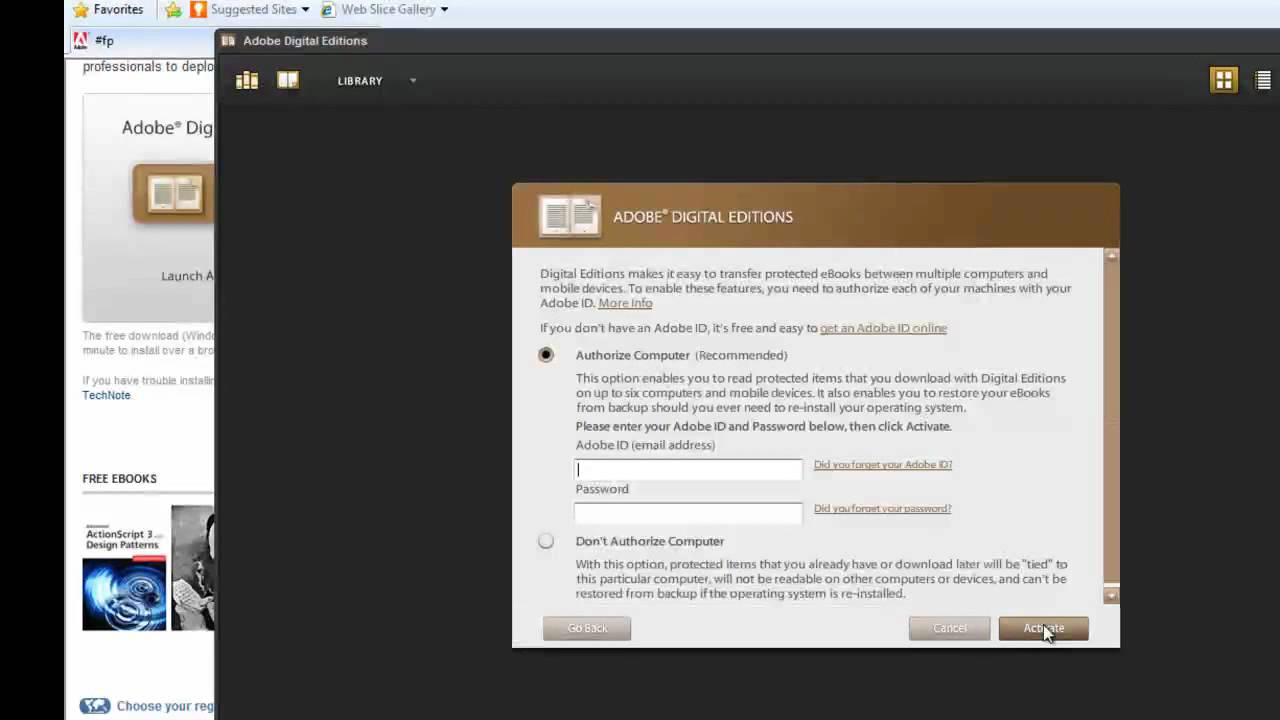This screenshot has width=1280, height=720.
Task: Click dialog scrollbar down arrow
Action: 1111,595
